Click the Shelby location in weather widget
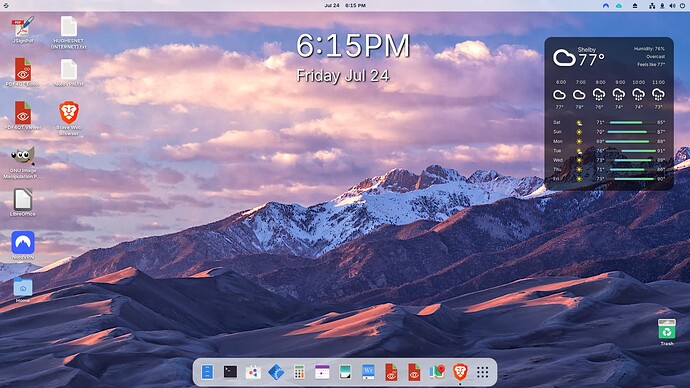Image resolution: width=690 pixels, height=388 pixels. (587, 50)
